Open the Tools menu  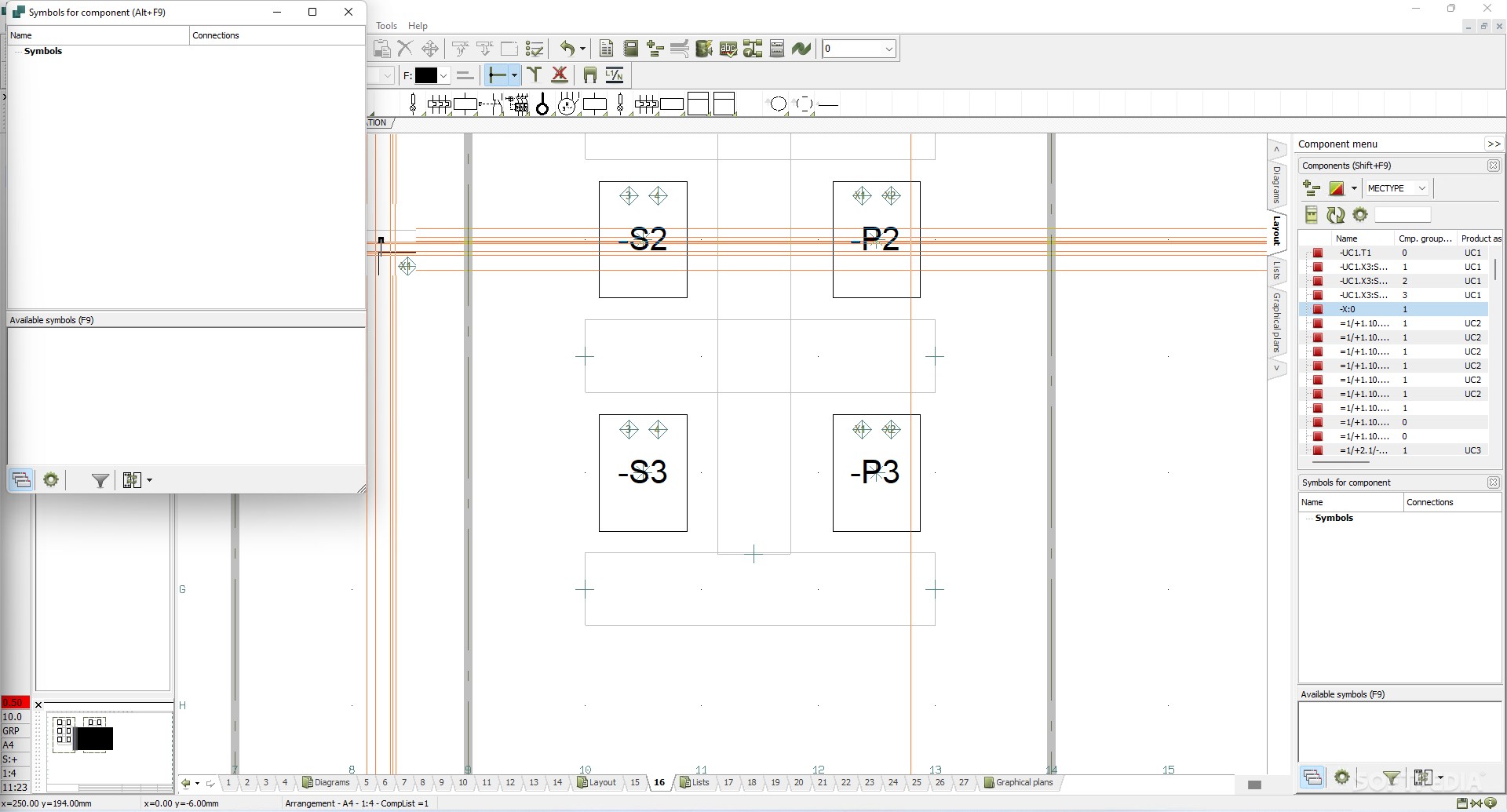387,26
